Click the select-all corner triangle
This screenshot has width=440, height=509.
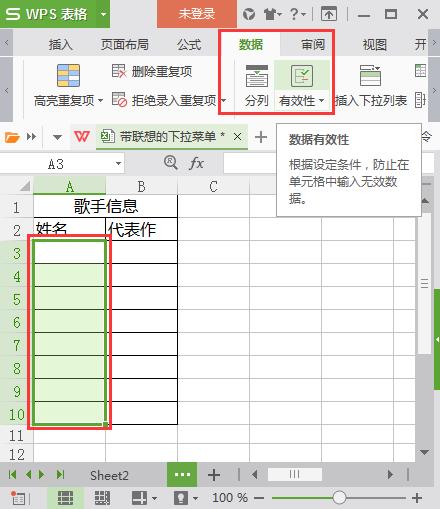pyautogui.click(x=24, y=186)
